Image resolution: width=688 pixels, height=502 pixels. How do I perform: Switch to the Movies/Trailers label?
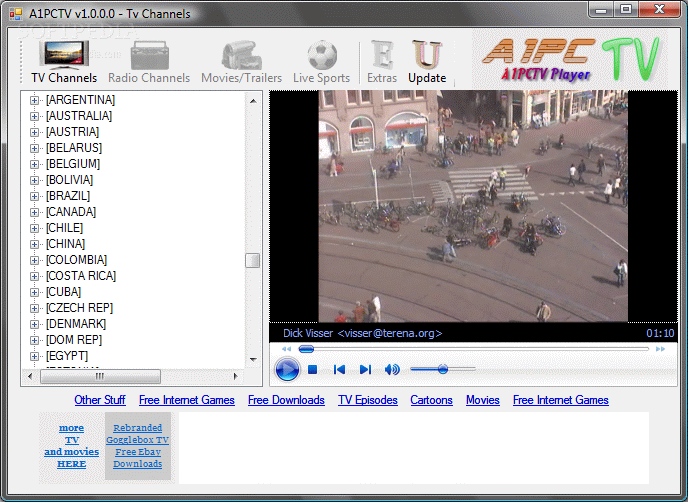tap(241, 78)
